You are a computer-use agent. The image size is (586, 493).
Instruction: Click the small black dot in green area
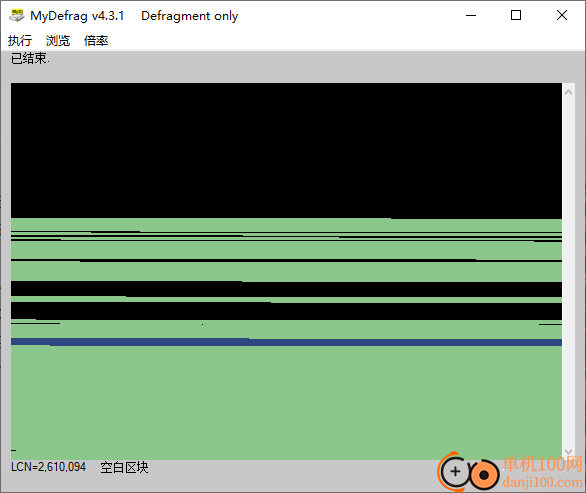203,324
